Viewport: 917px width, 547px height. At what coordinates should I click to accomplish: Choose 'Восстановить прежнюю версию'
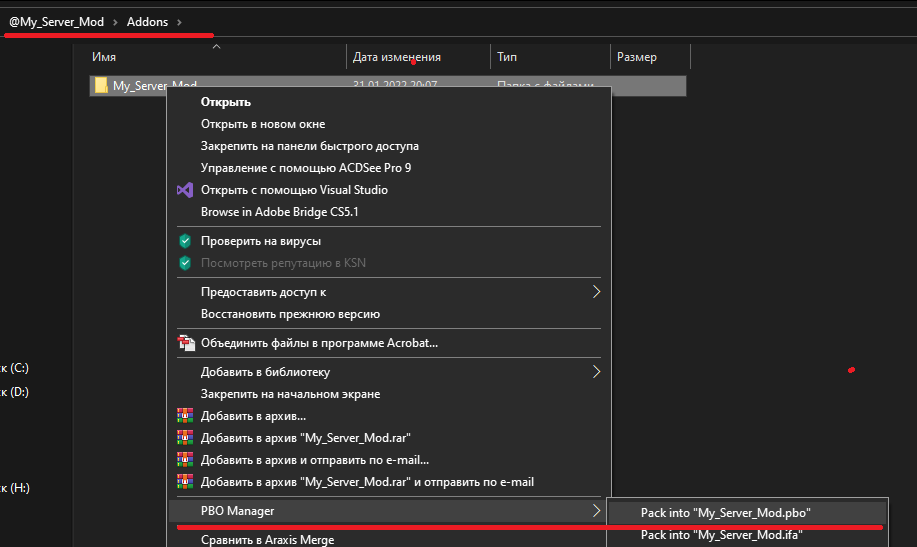click(291, 314)
